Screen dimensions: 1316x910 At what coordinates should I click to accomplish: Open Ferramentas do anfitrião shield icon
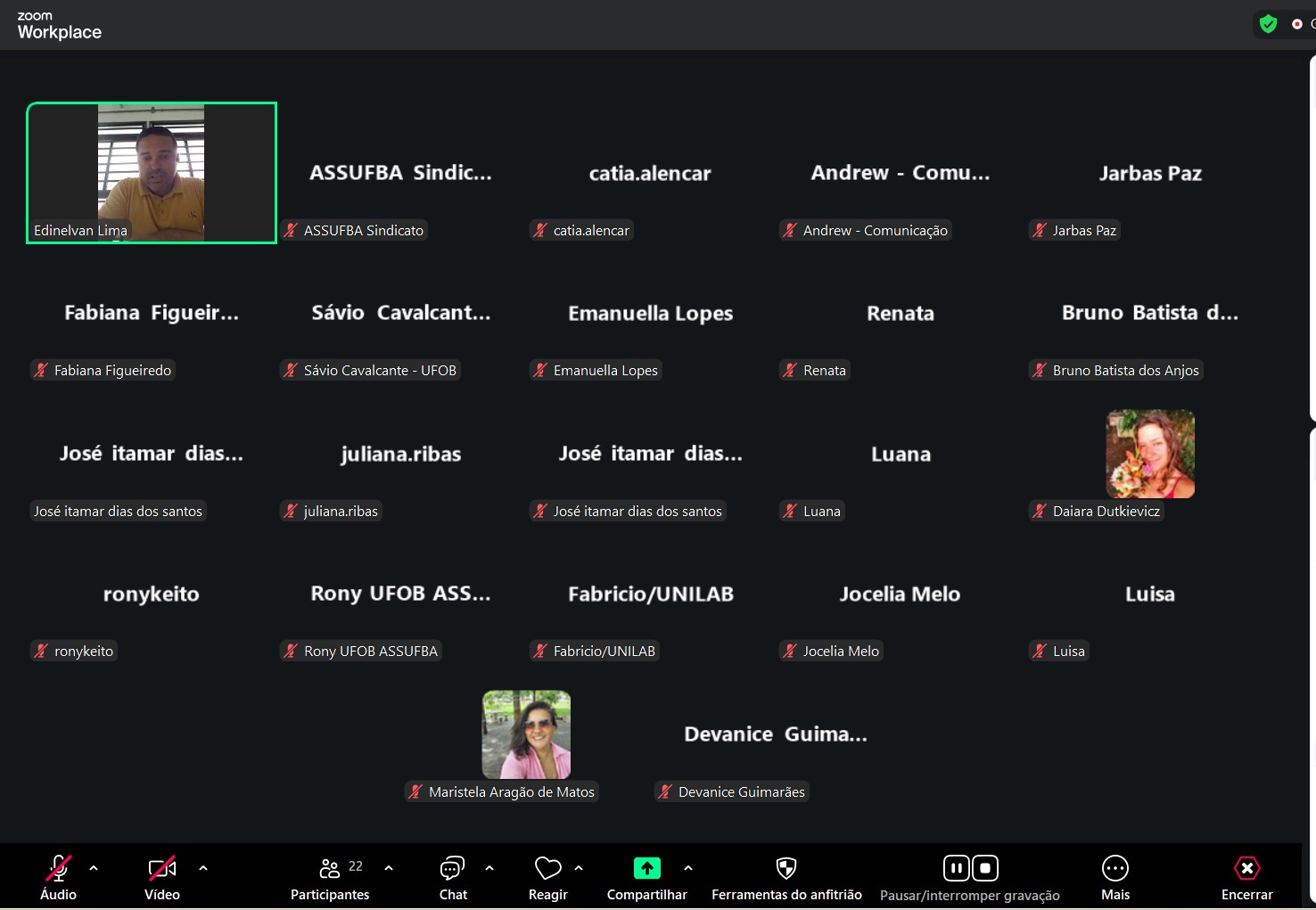coord(785,868)
